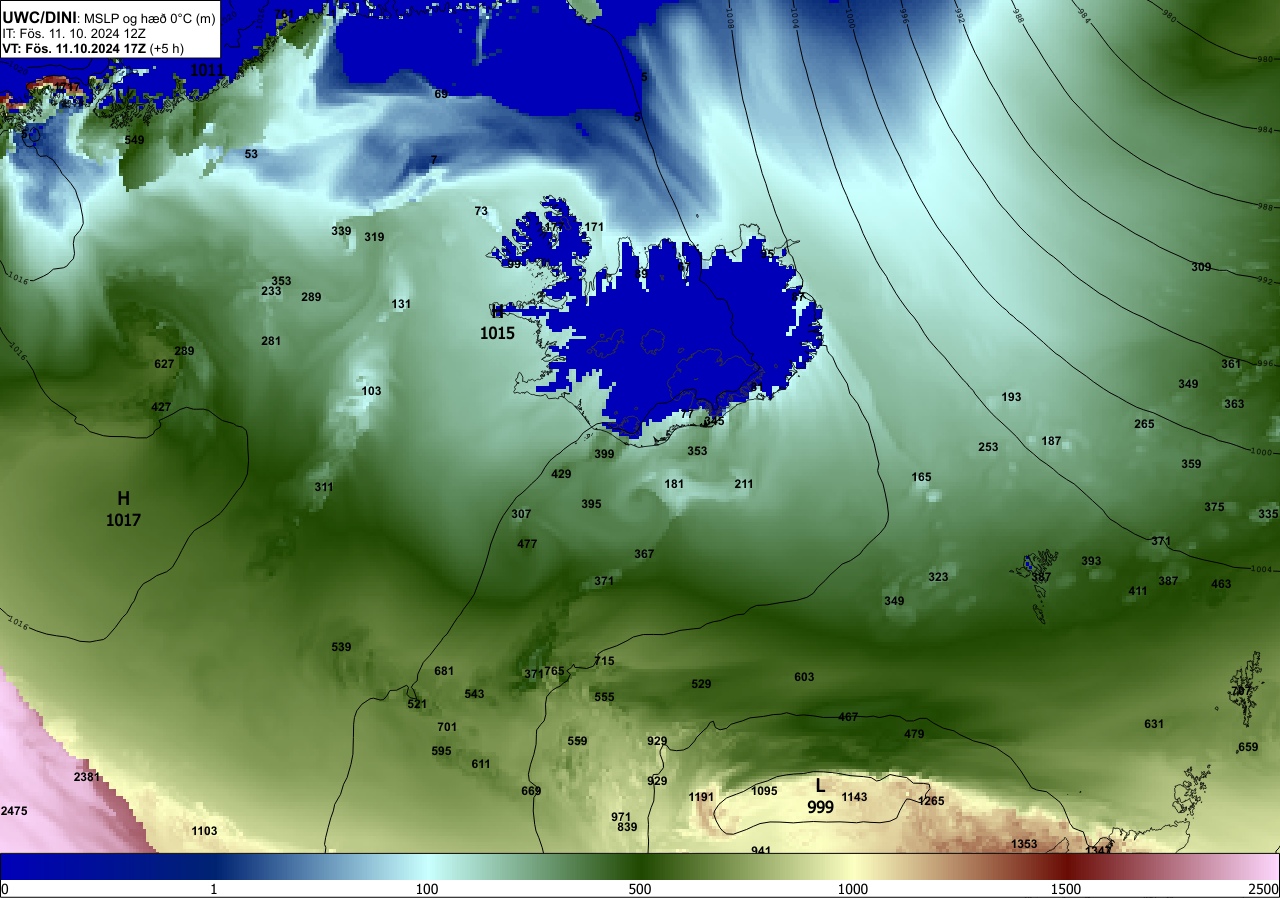Image resolution: width=1280 pixels, height=898 pixels.
Task: Select the 627 value
Action: click(164, 364)
